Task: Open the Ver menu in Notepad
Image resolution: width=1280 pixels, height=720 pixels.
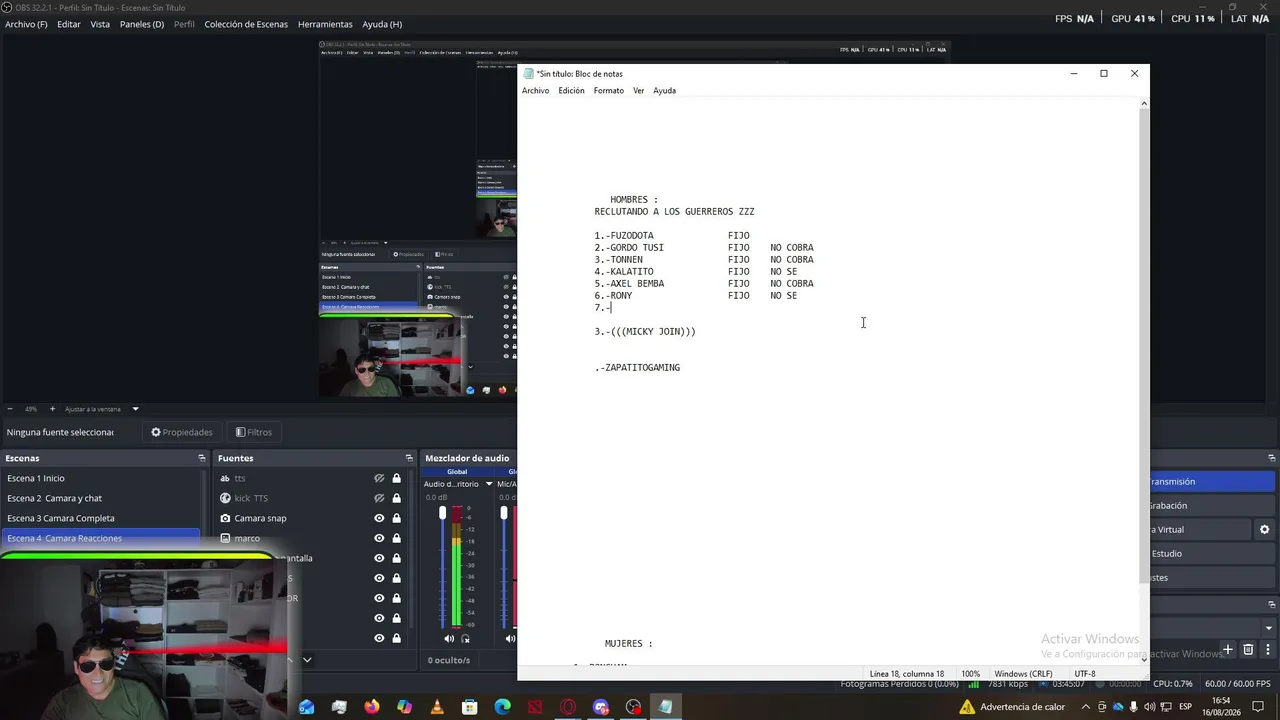Action: (x=638, y=91)
